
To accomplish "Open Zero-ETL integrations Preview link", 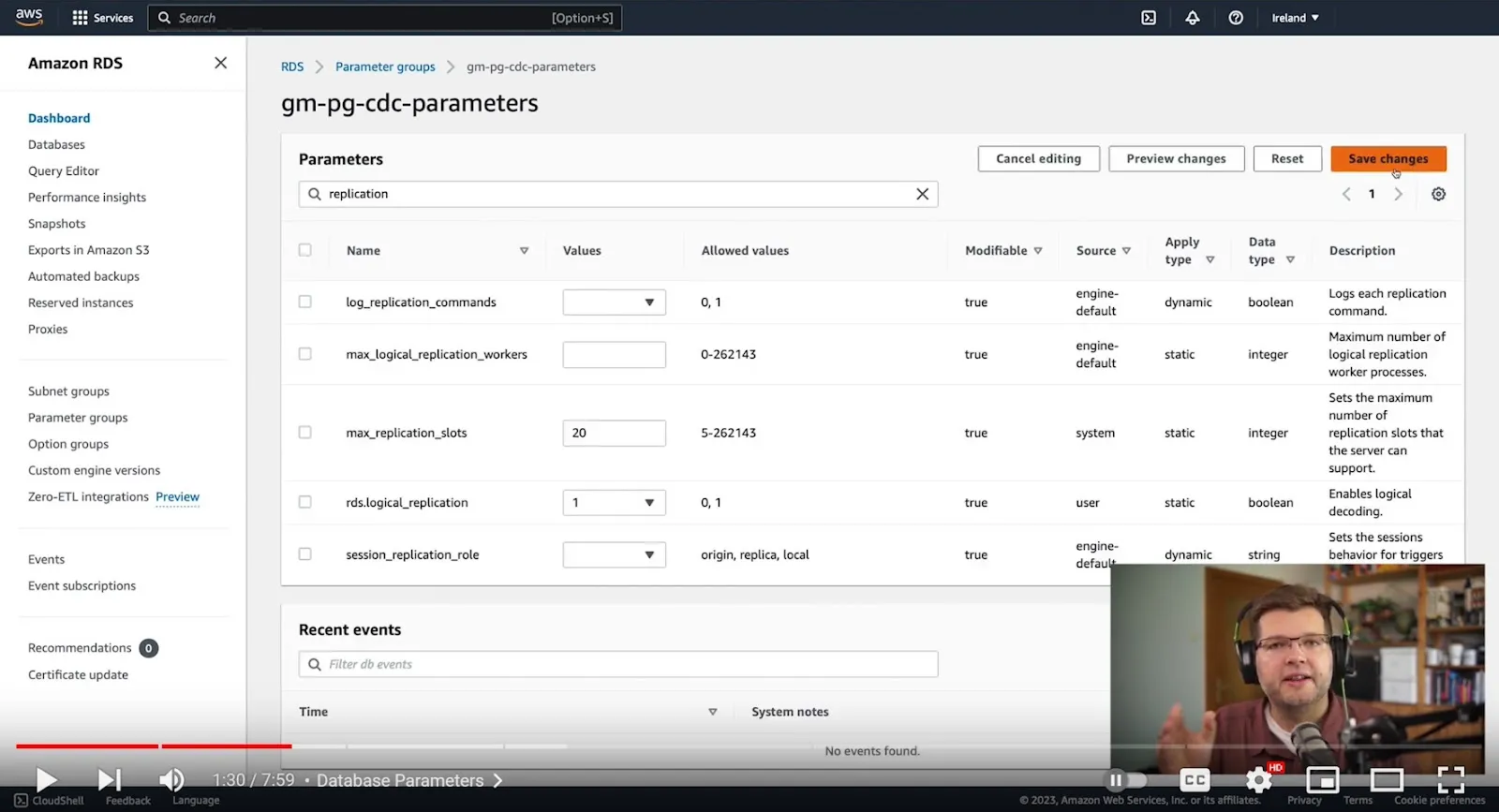I will (x=177, y=496).
